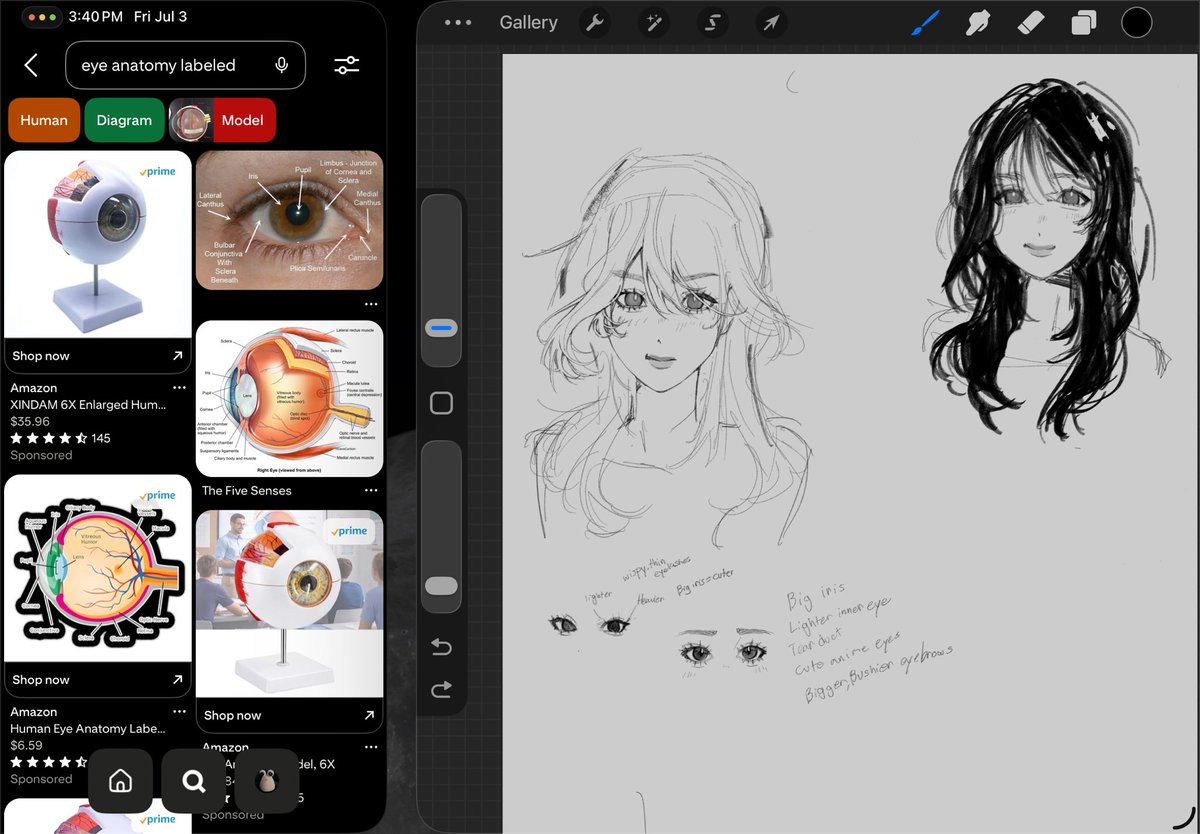Go back in Pinterest search
The height and width of the screenshot is (834, 1200).
click(31, 65)
